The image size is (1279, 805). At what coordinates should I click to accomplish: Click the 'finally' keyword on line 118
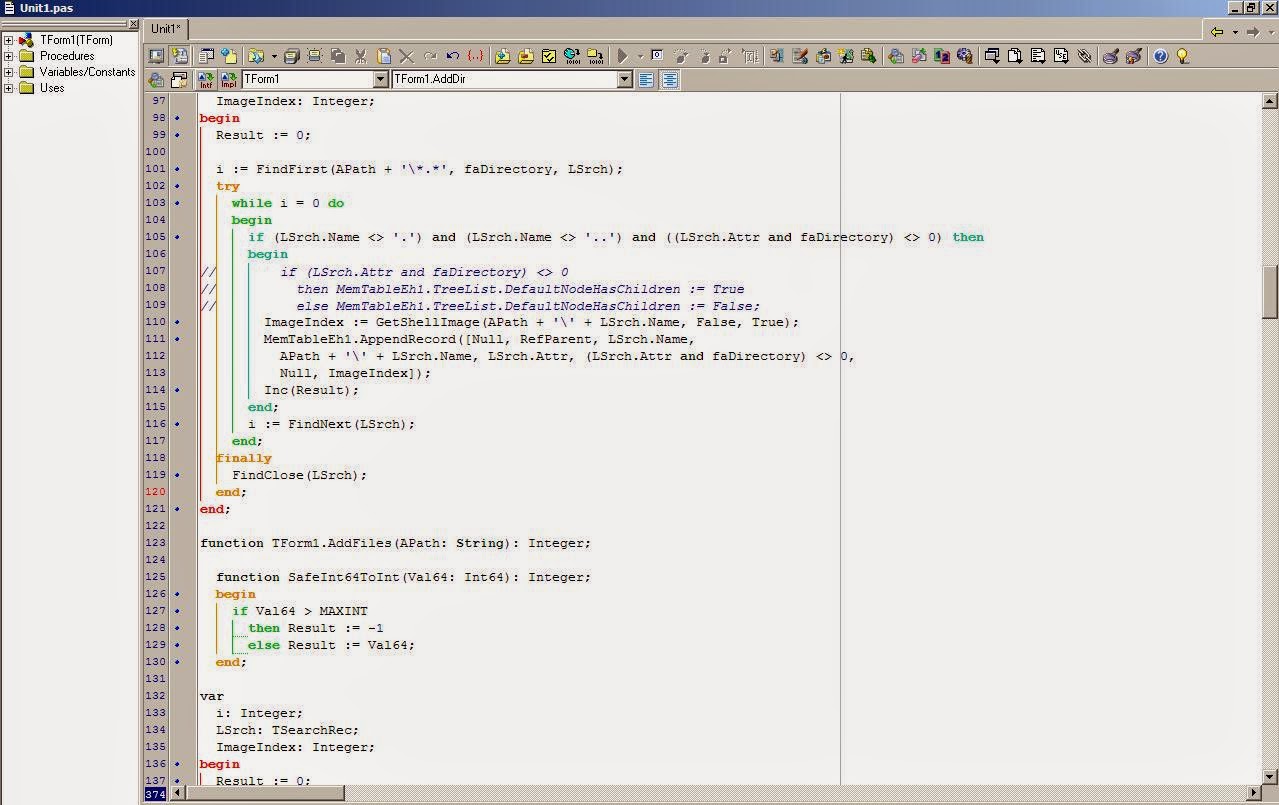(244, 458)
